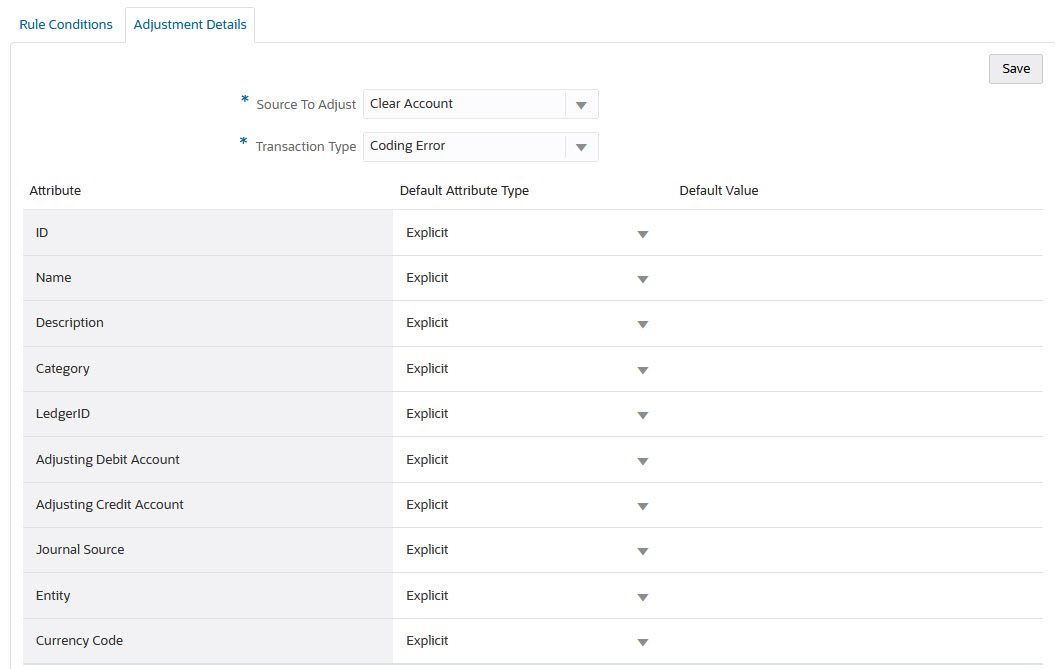
Task: Open Currency Code attribute type dropdown
Action: pos(642,642)
